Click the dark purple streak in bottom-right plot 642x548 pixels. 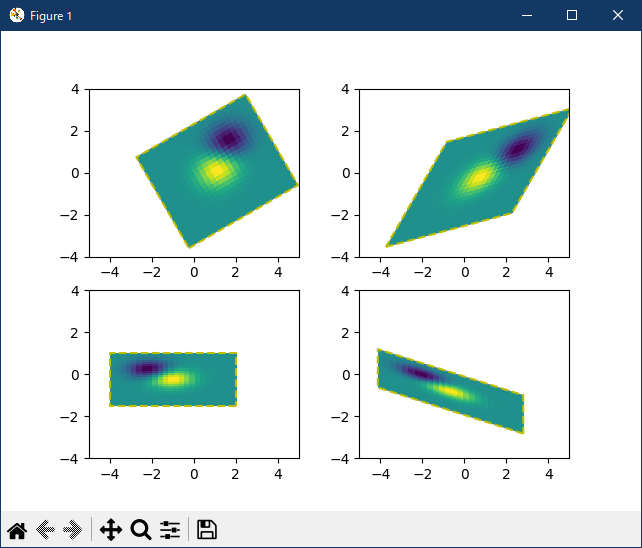(420, 373)
